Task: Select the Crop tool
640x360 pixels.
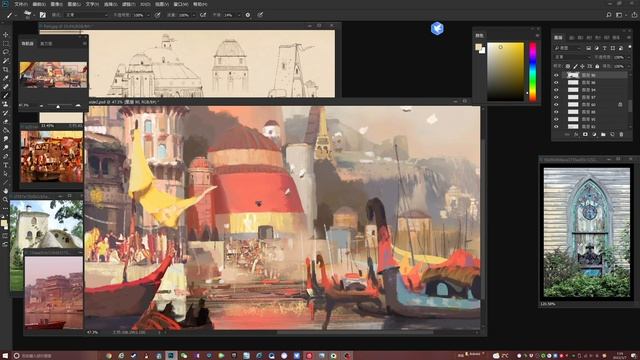Action: [x=6, y=69]
